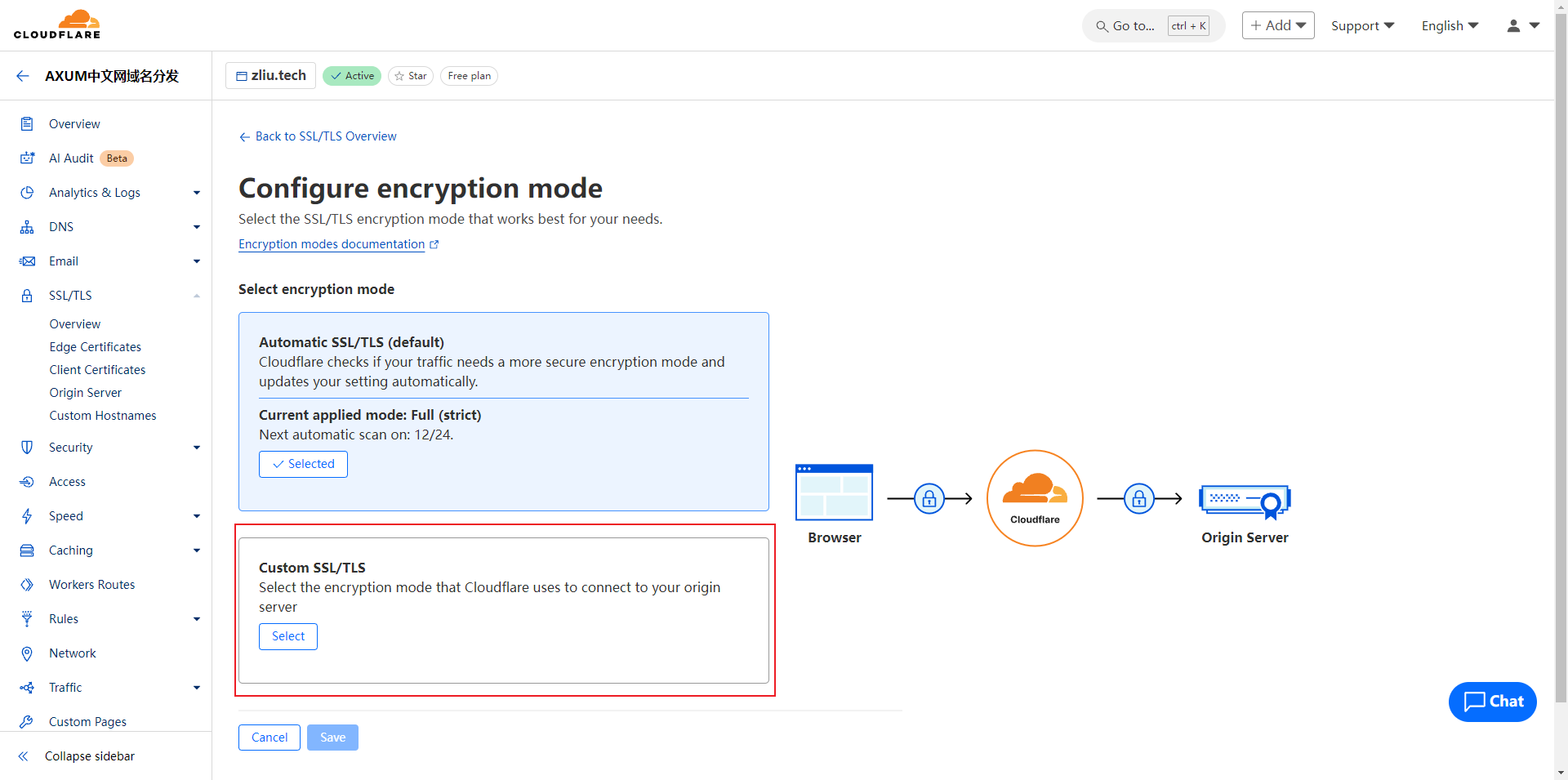Click the Cancel button

[269, 738]
